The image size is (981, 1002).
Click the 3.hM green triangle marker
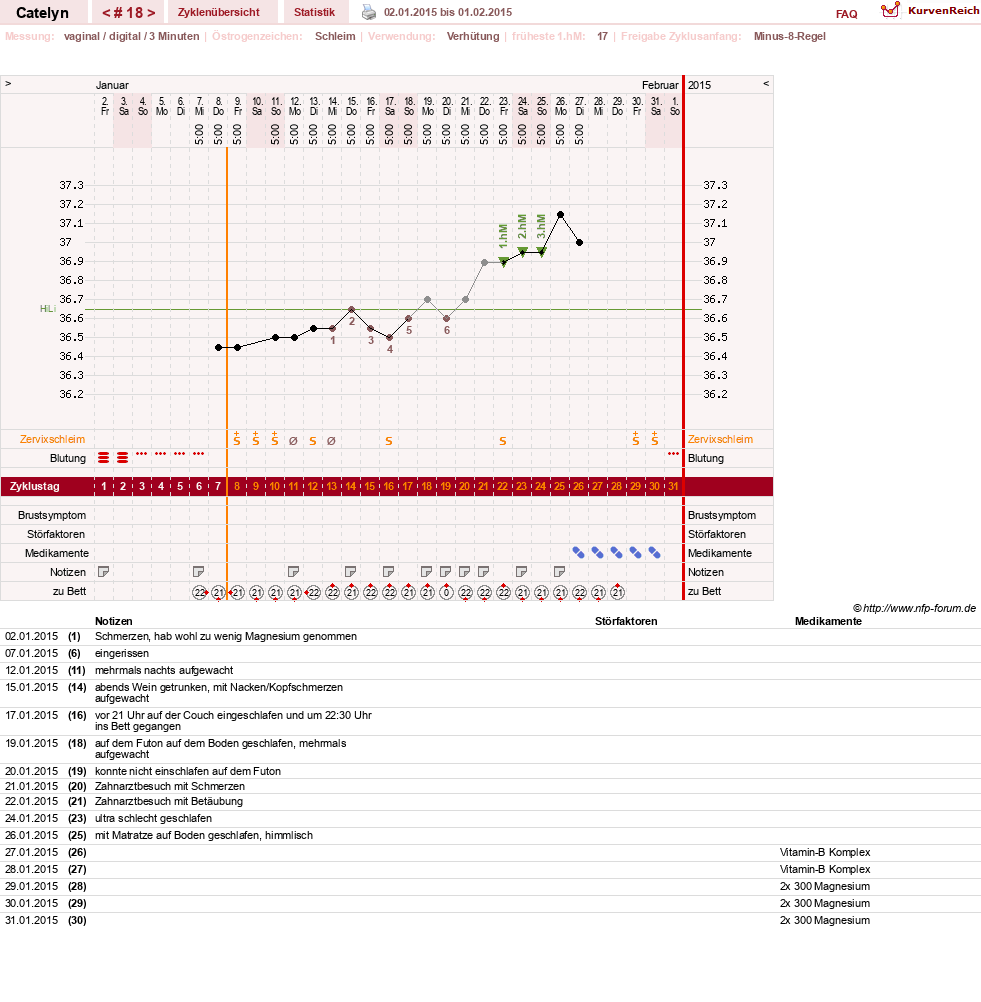click(541, 252)
